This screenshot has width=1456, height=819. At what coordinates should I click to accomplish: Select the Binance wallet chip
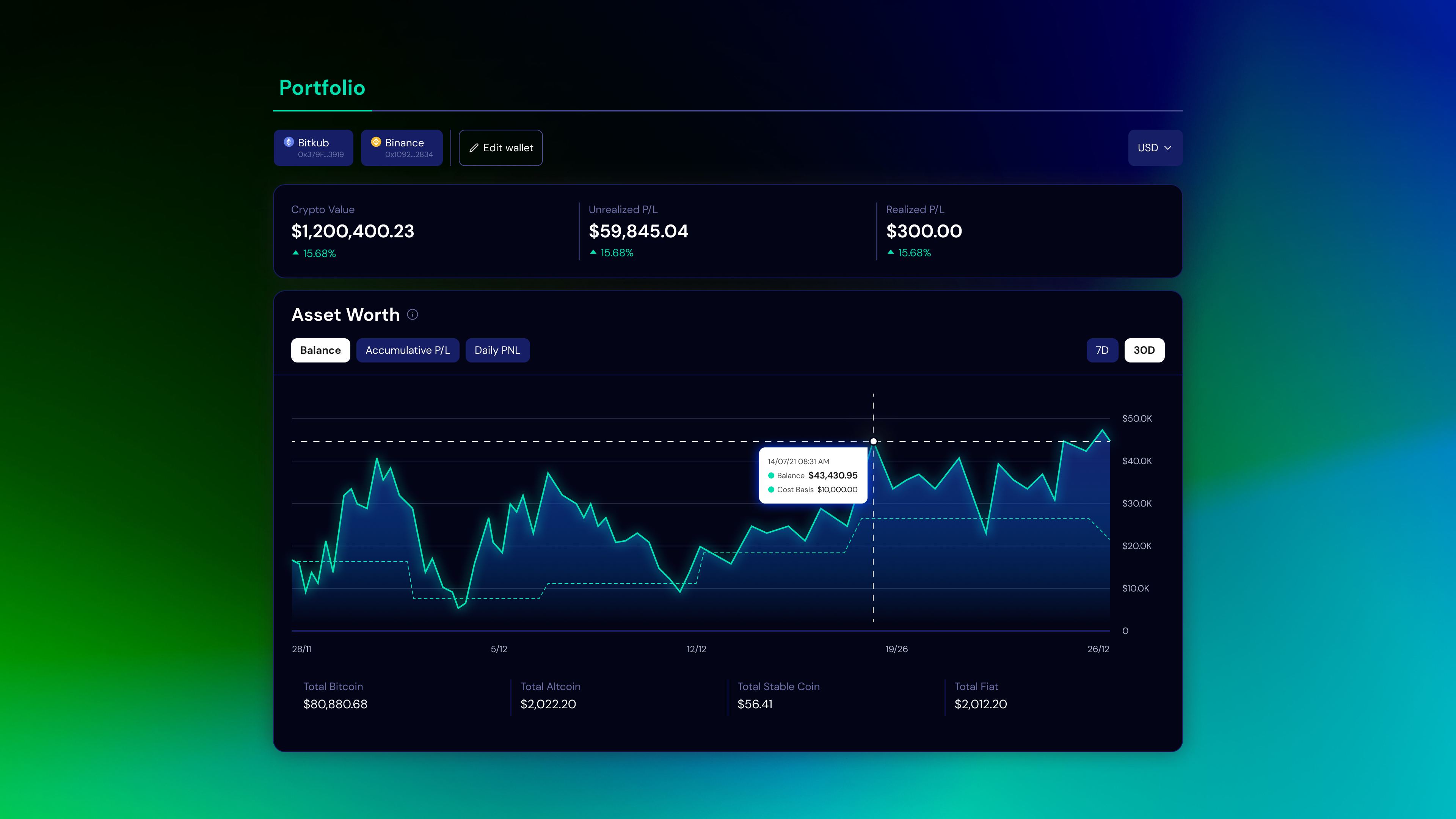402,148
